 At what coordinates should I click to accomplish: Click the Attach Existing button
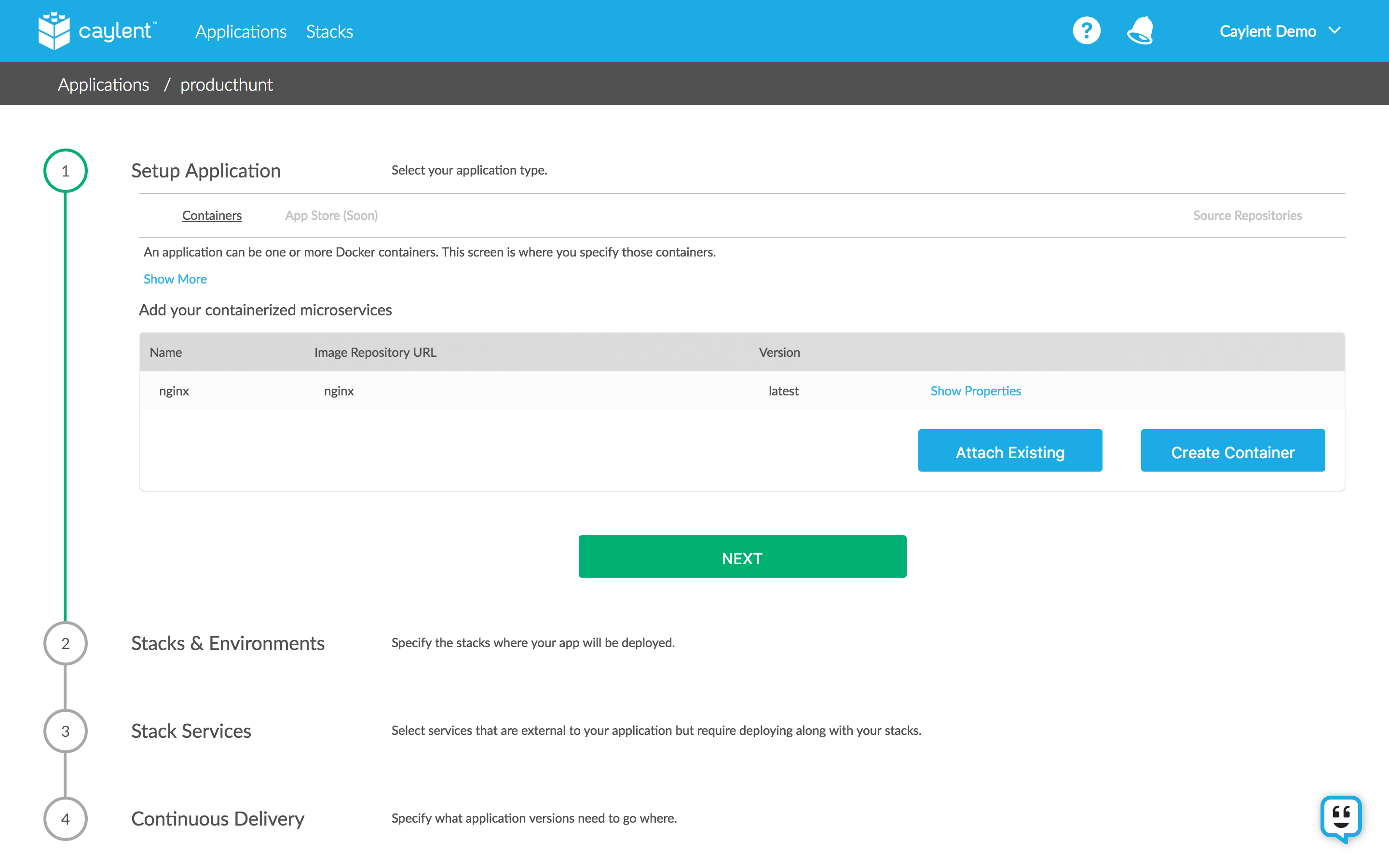[1009, 451]
